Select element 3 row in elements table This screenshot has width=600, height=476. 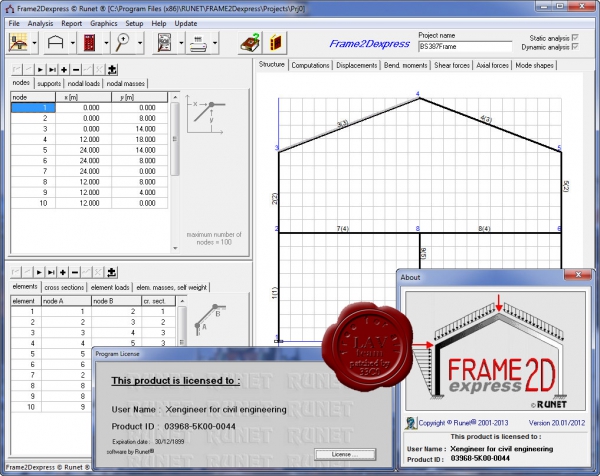93,333
